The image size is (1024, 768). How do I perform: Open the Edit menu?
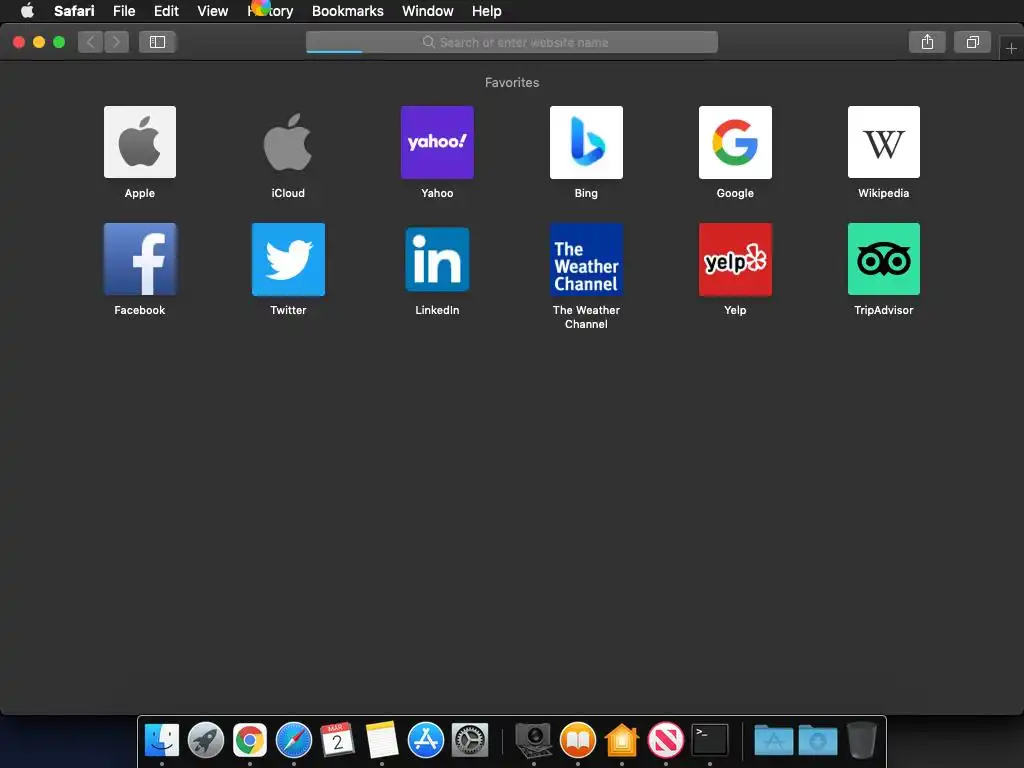pyautogui.click(x=166, y=11)
